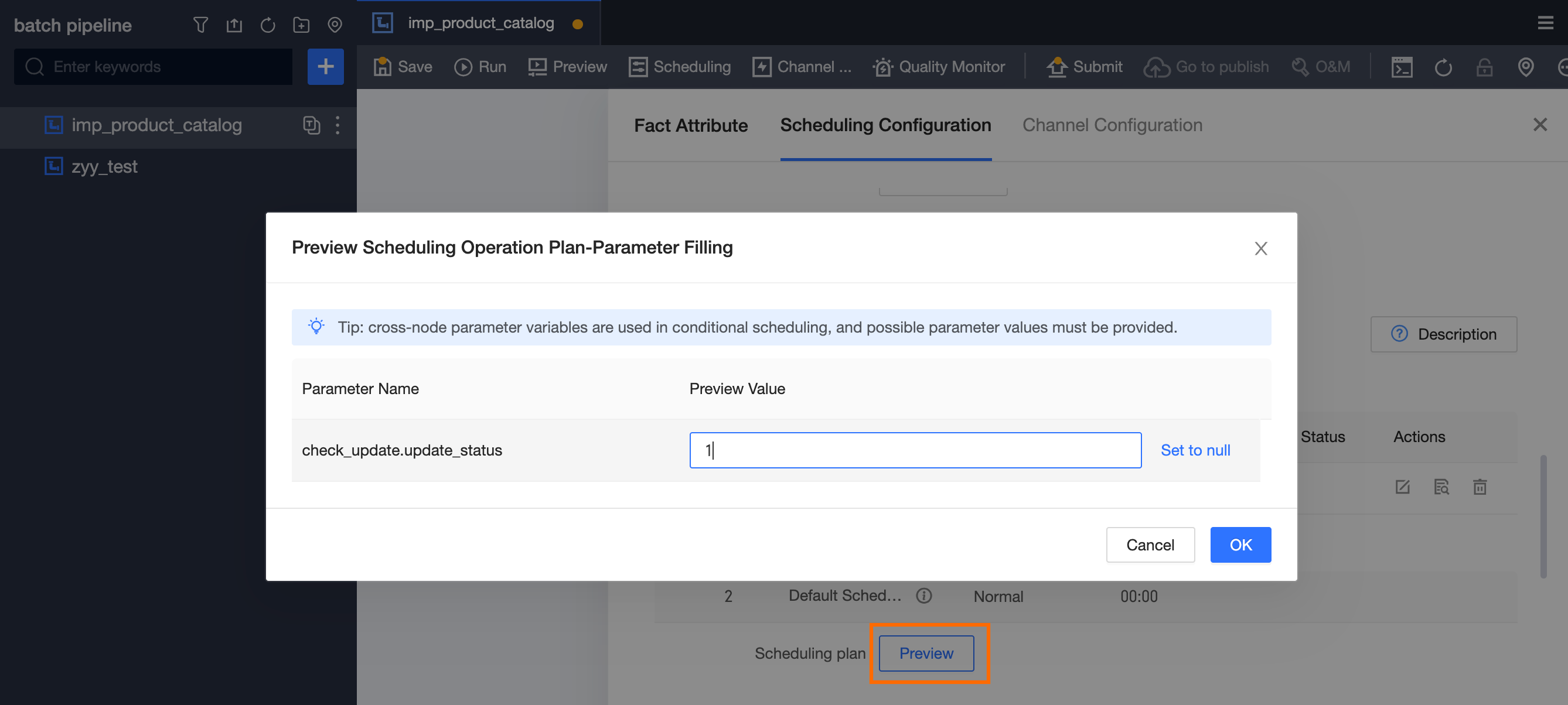Viewport: 1568px width, 705px height.
Task: Click the copy icon next to imp_product_catalog
Action: click(x=311, y=125)
